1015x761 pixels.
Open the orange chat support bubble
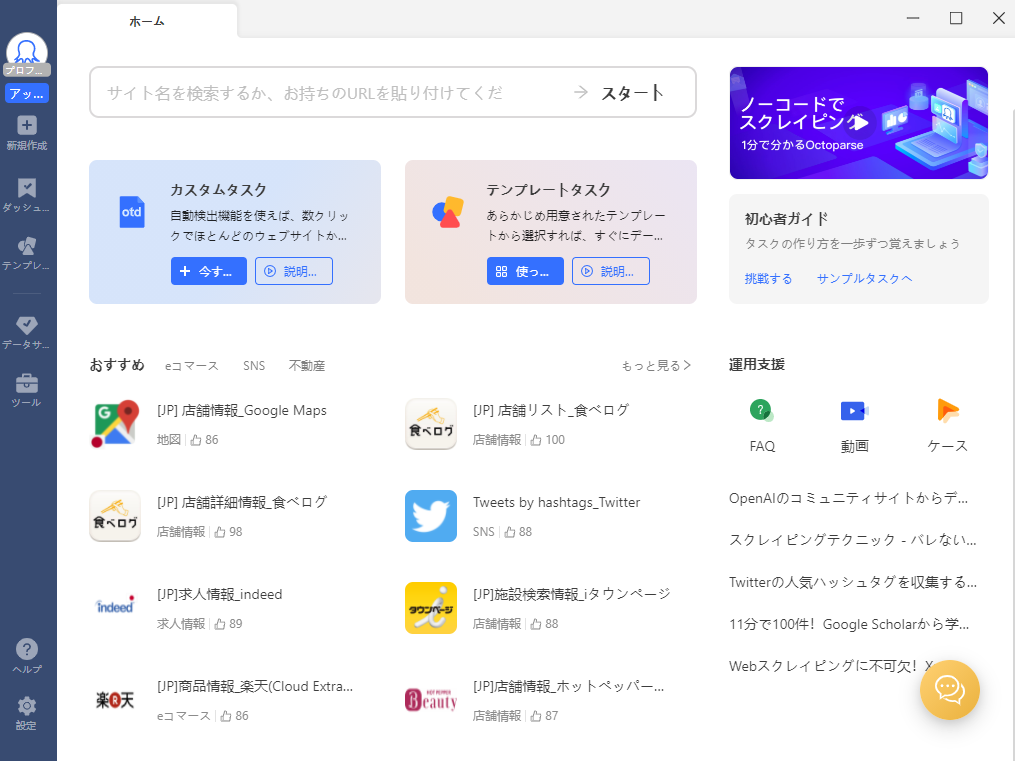[950, 690]
